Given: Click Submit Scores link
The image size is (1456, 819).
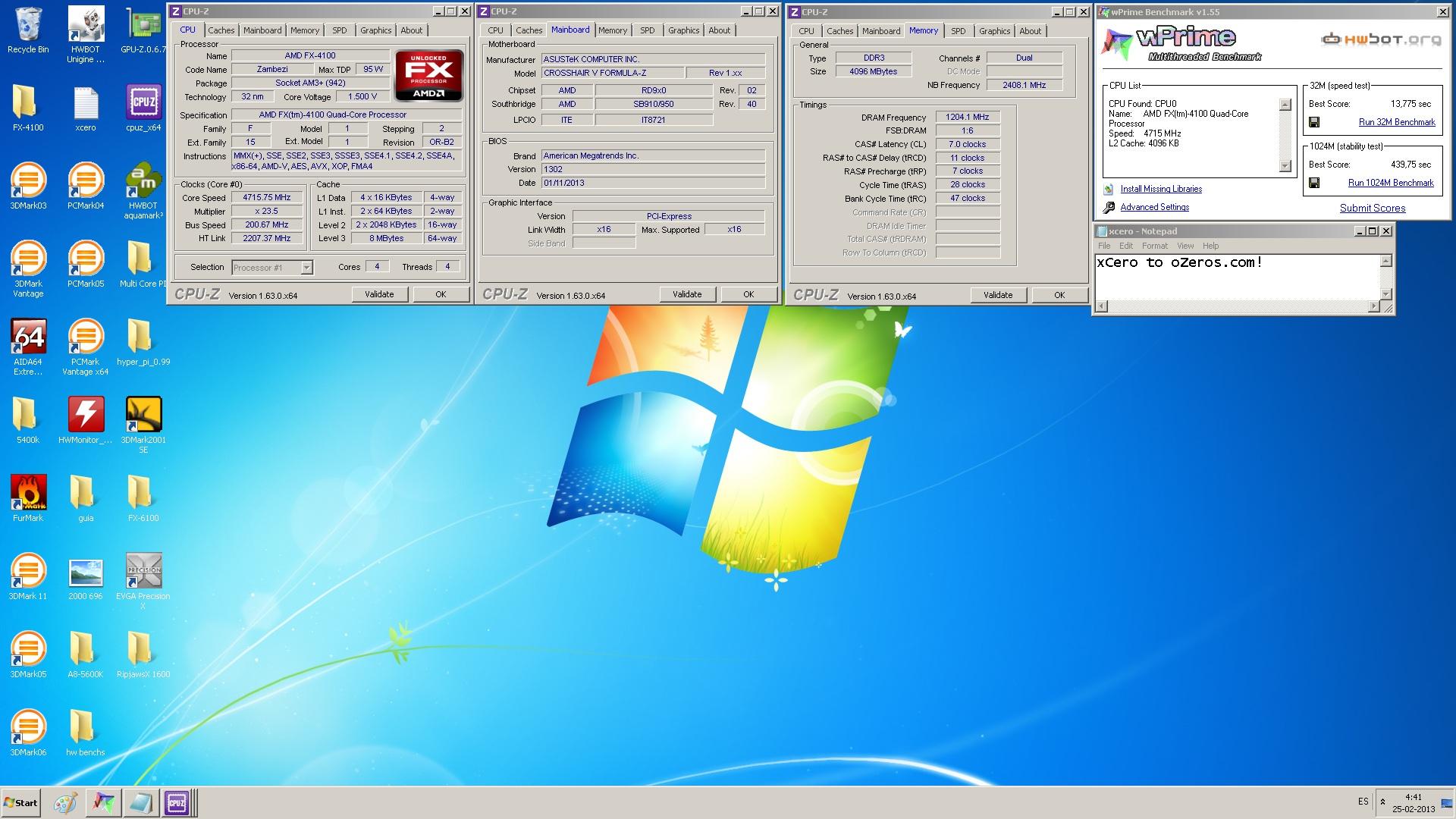Looking at the screenshot, I should (x=1373, y=208).
